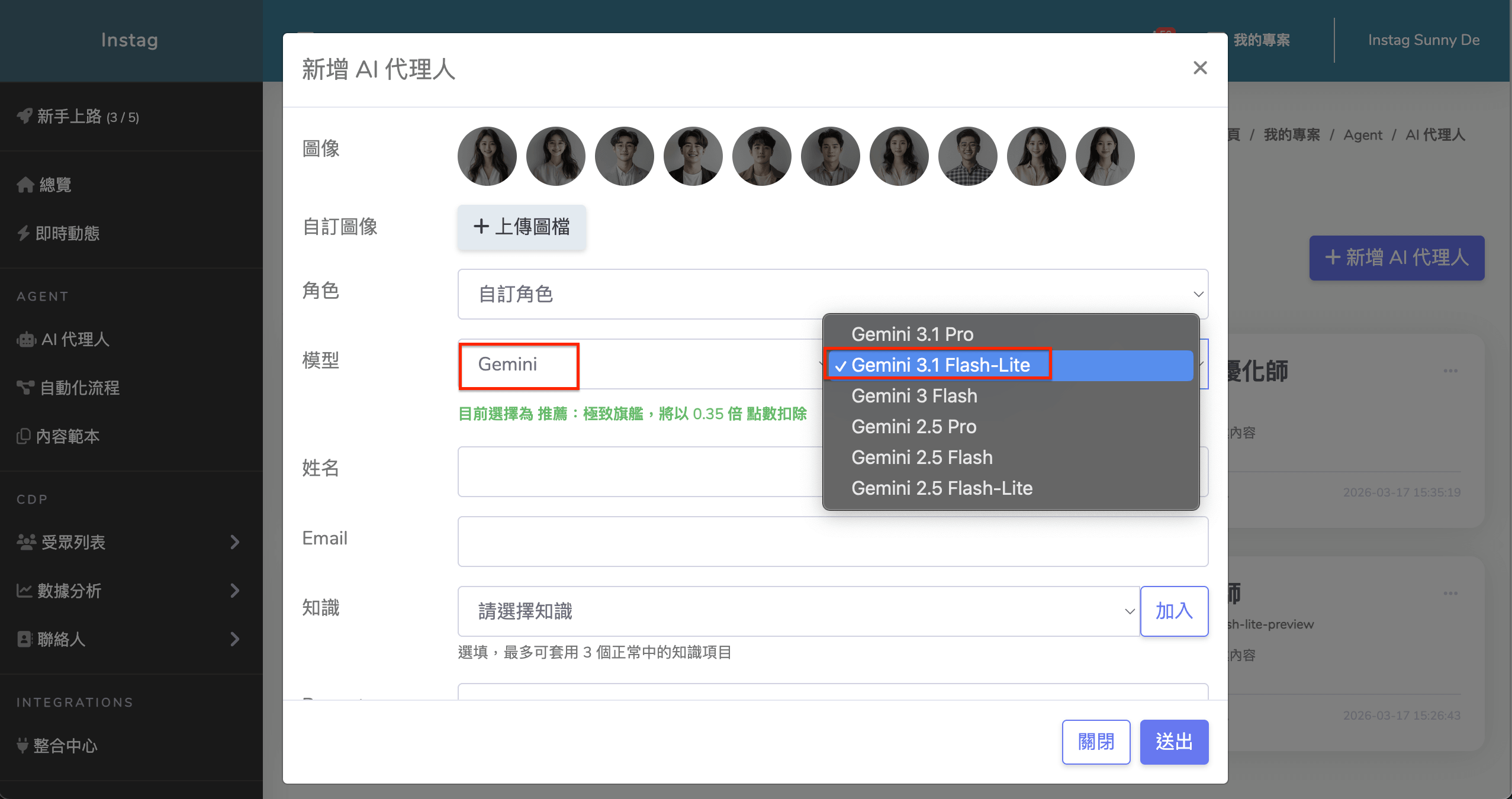Viewport: 1512px width, 799px height.
Task: Expand the 數據分析 sidebar section
Action: 235,591
